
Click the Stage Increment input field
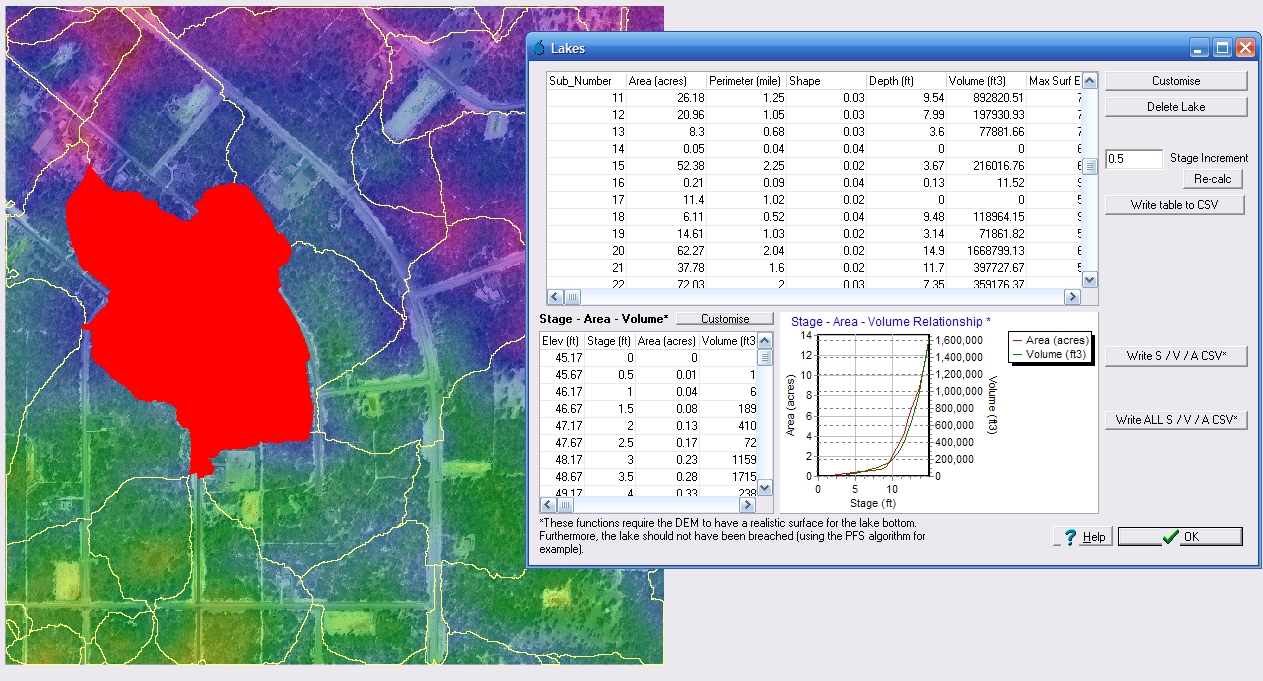[x=1134, y=159]
